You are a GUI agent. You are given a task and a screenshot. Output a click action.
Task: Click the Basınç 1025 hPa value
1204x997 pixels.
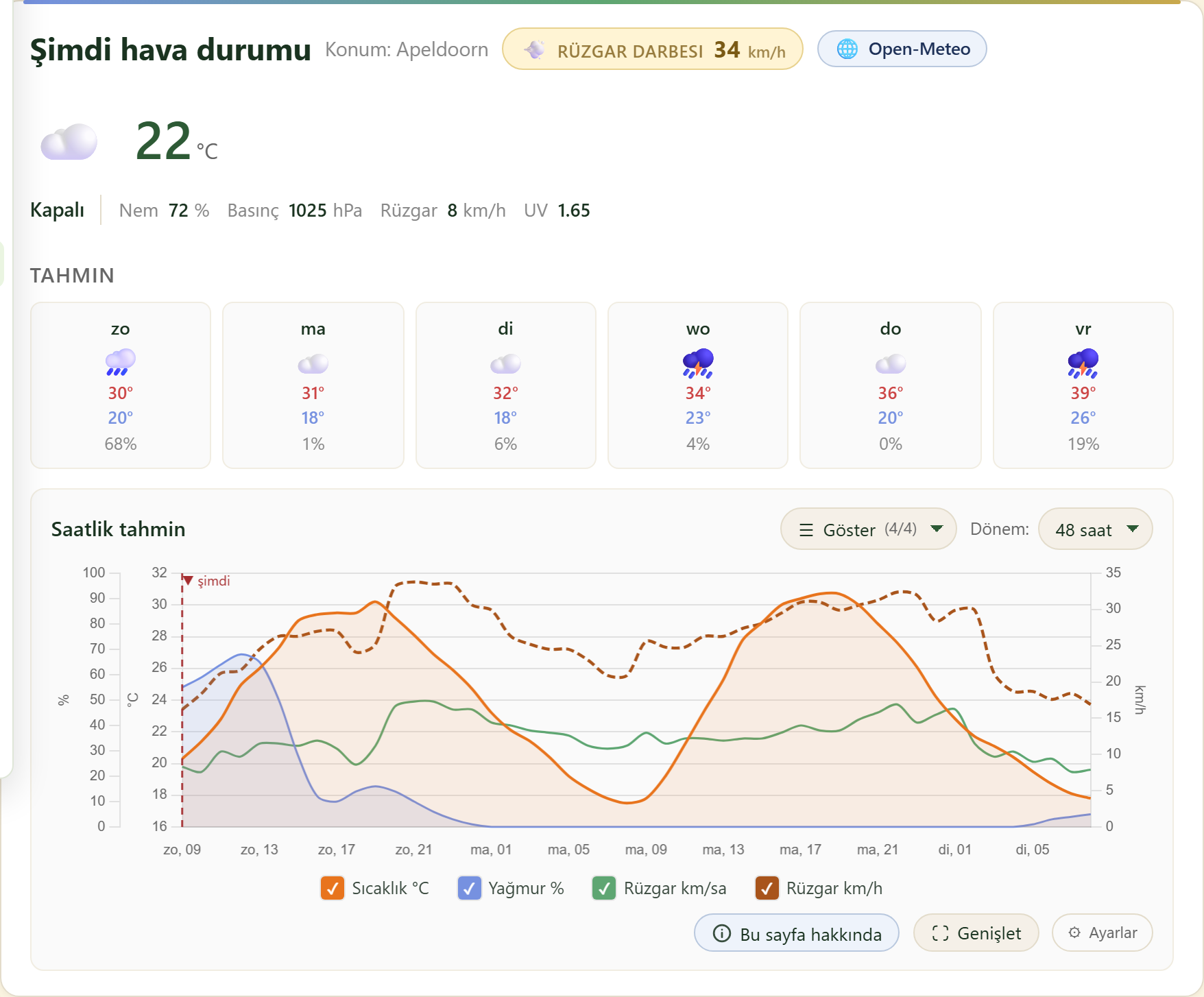295,211
